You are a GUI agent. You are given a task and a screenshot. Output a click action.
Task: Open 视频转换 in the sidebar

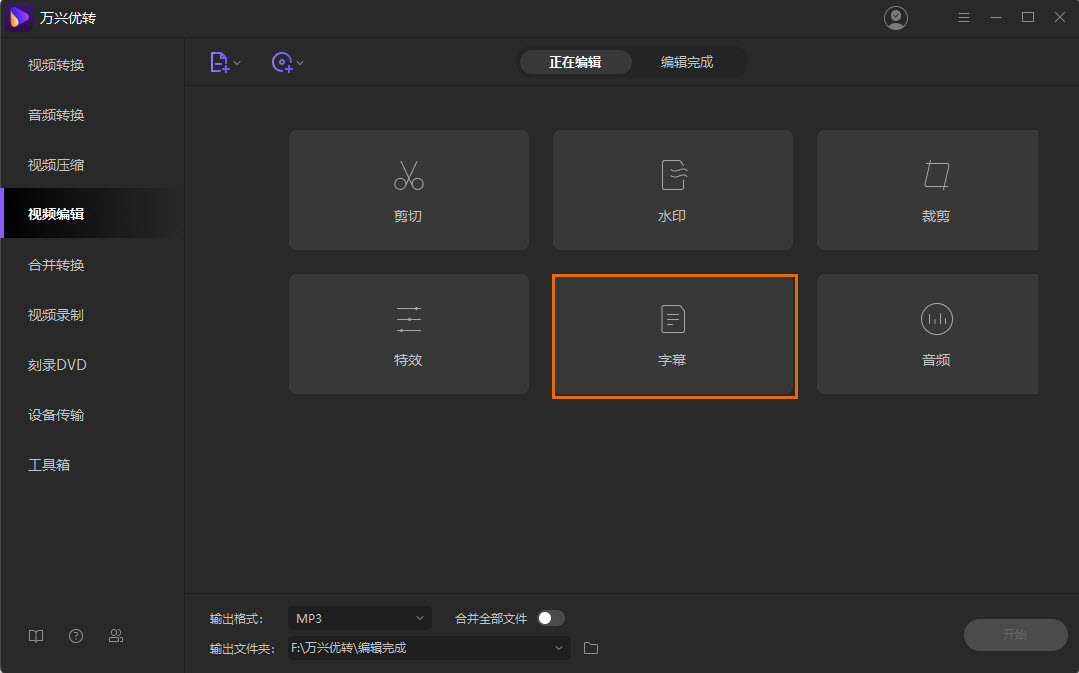92,65
